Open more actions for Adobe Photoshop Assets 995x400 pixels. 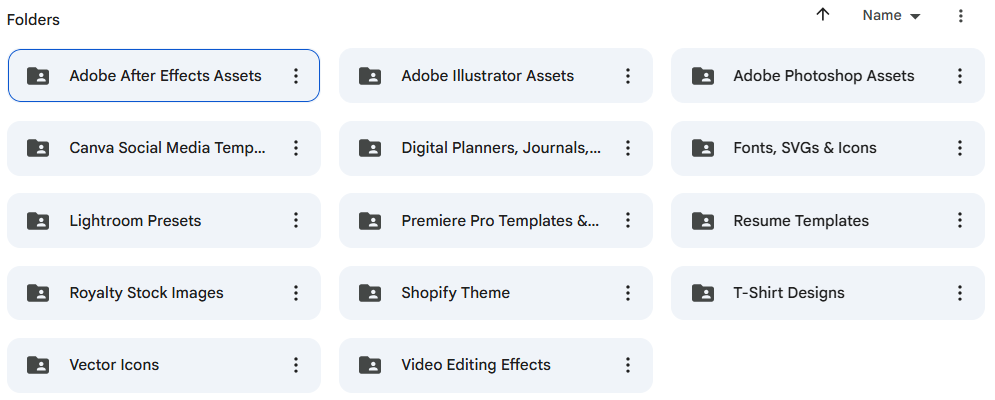[959, 76]
